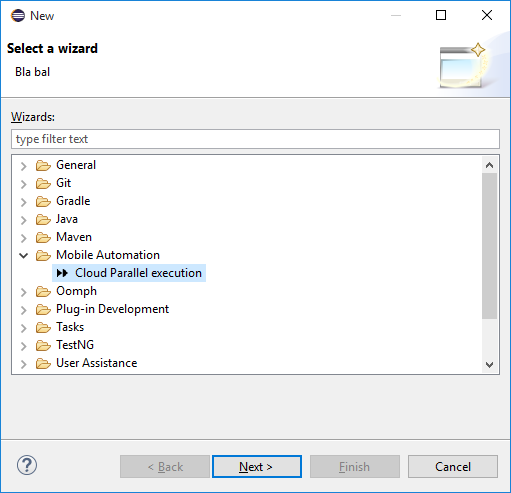The image size is (511, 493).
Task: Click the General folder icon
Action: pyautogui.click(x=43, y=165)
